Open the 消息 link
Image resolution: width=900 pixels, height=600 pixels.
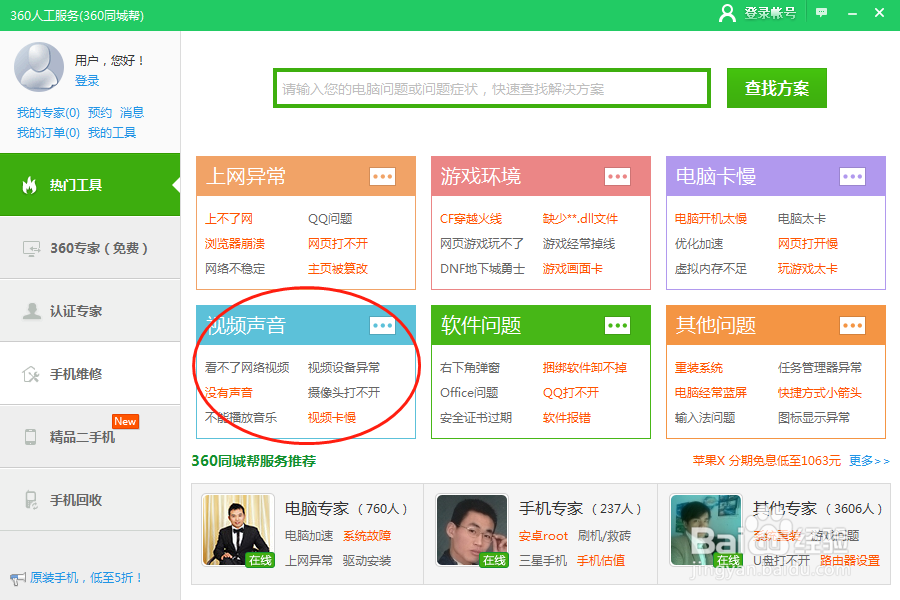click(x=132, y=113)
